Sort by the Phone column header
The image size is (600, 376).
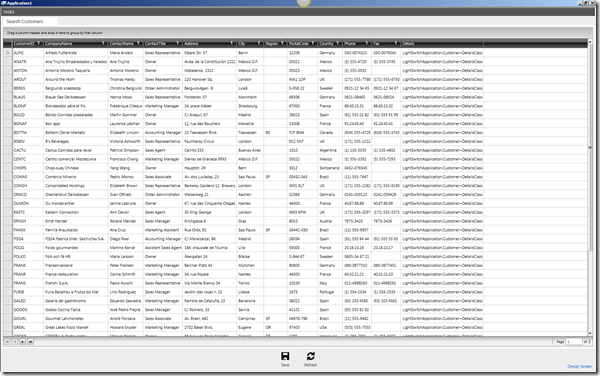point(350,44)
